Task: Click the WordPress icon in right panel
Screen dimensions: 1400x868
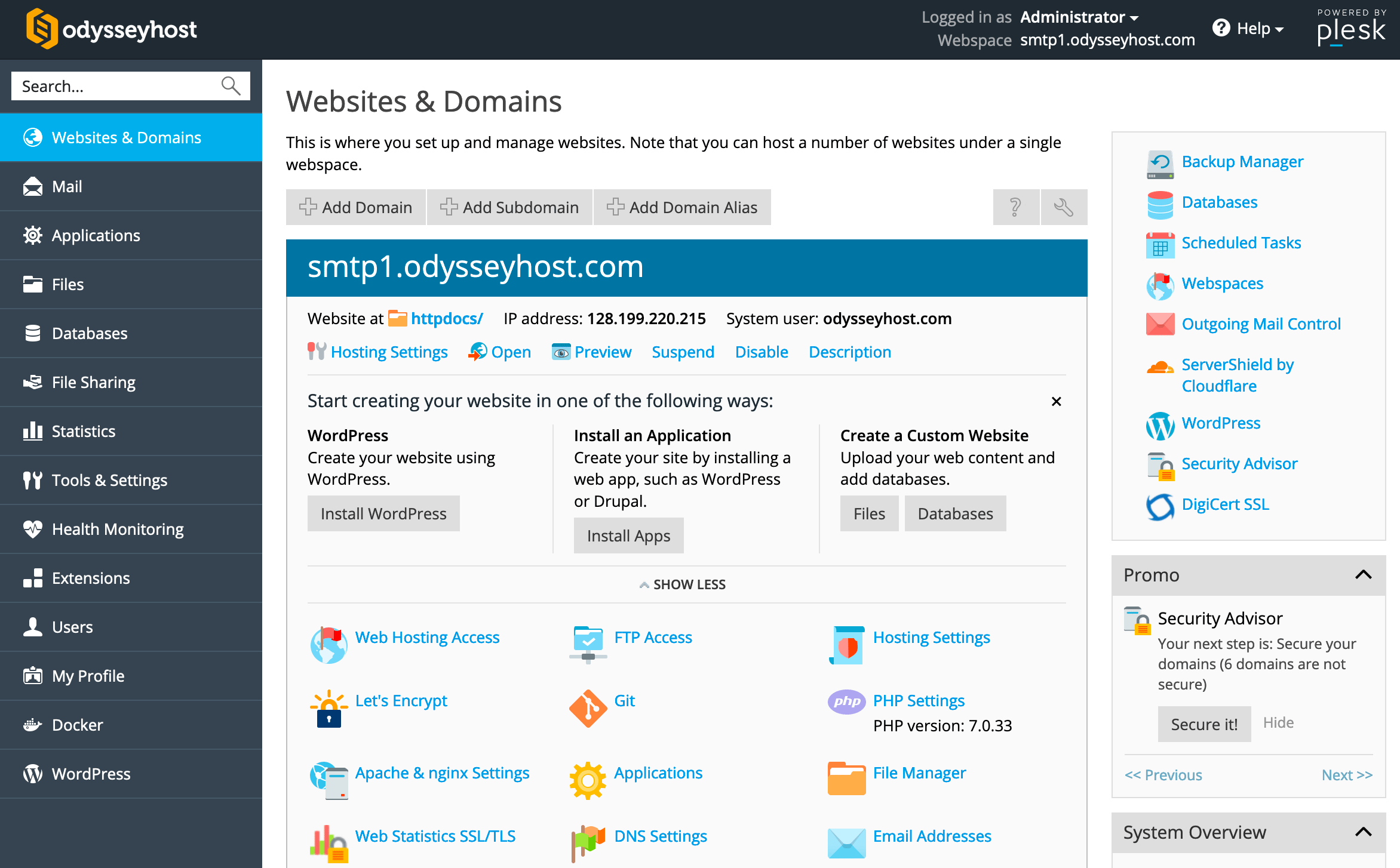Action: coord(1160,425)
